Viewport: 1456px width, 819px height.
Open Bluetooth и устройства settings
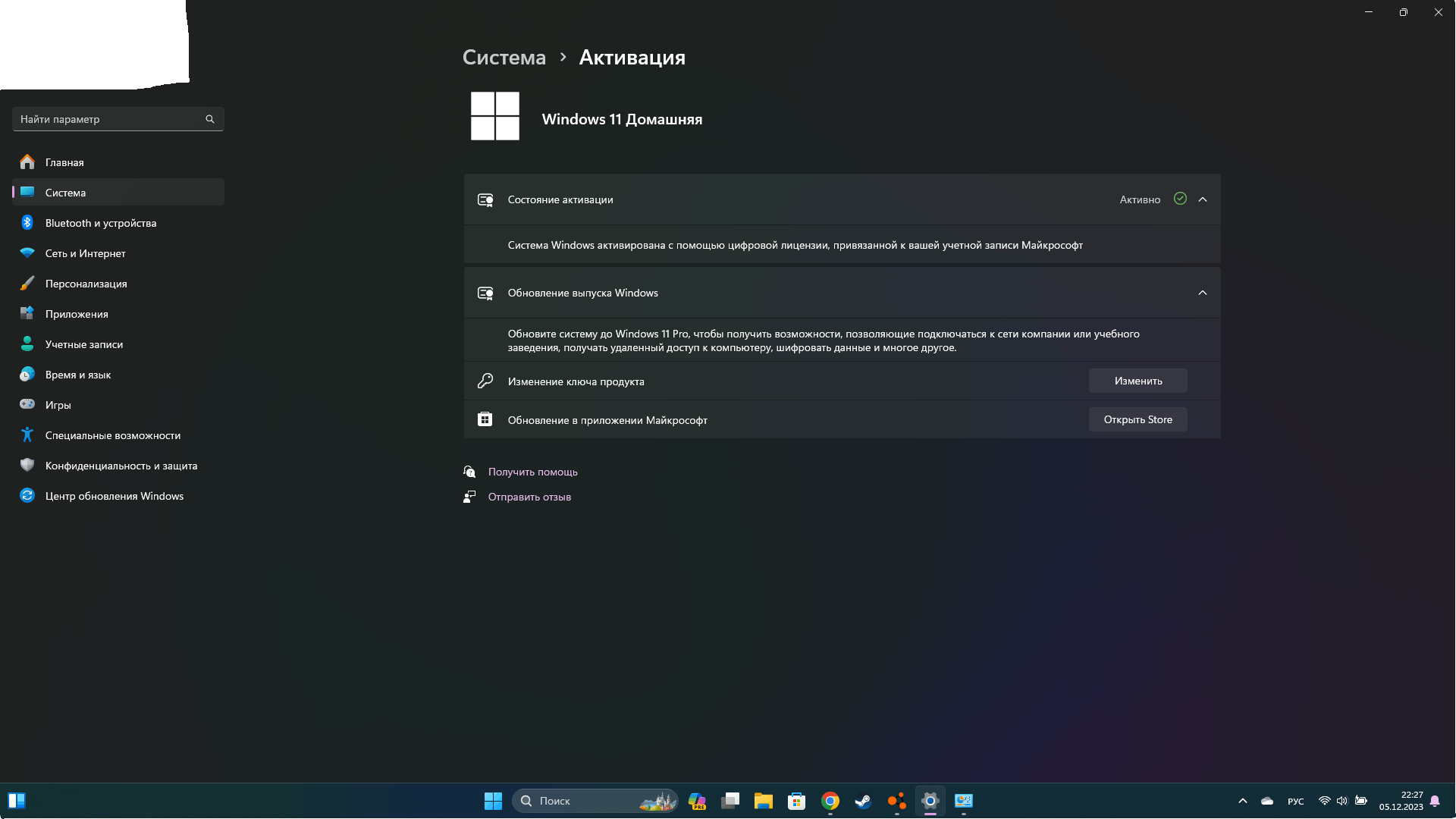coord(118,223)
